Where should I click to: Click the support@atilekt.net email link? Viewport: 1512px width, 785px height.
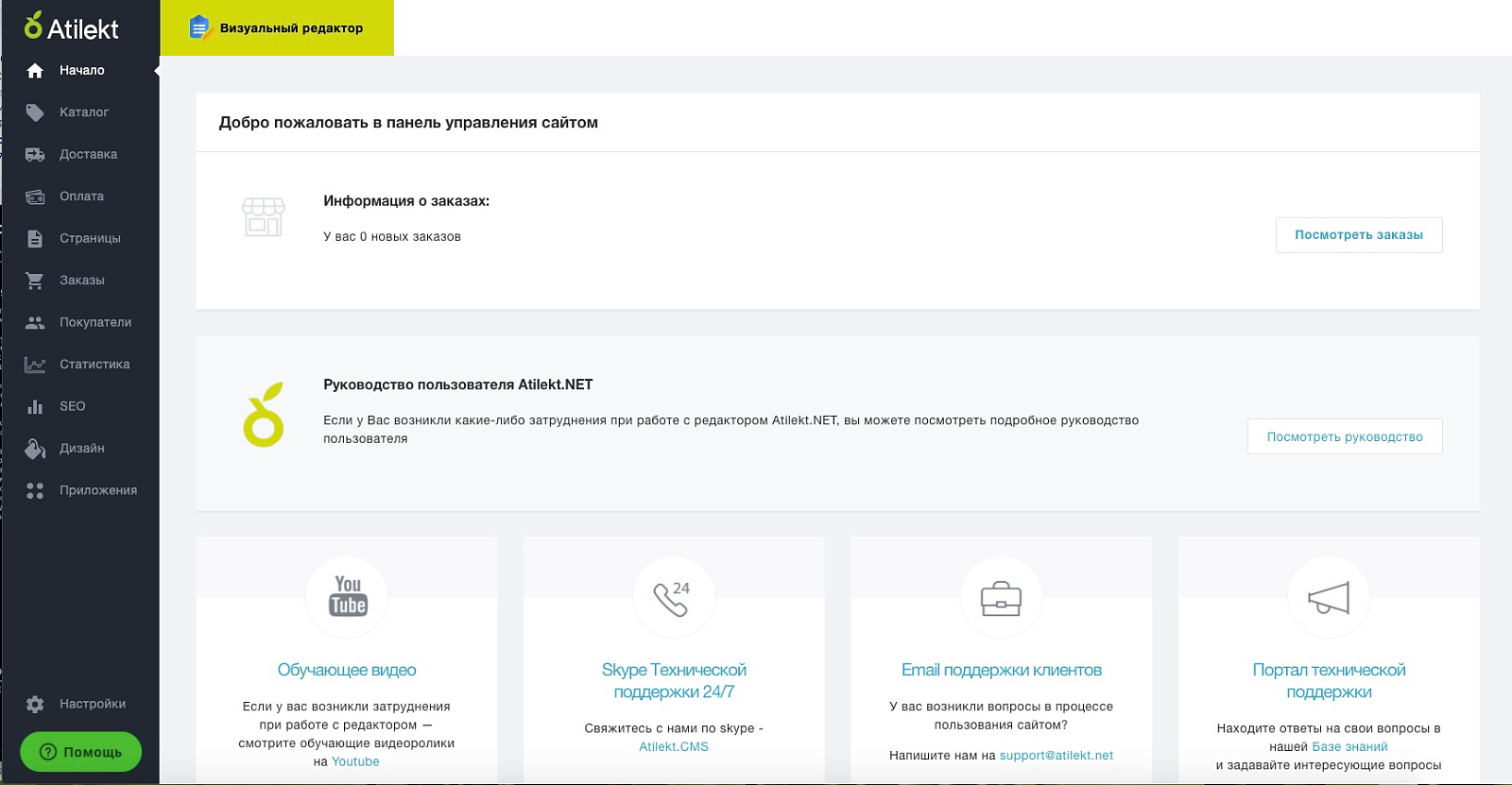pos(1057,756)
